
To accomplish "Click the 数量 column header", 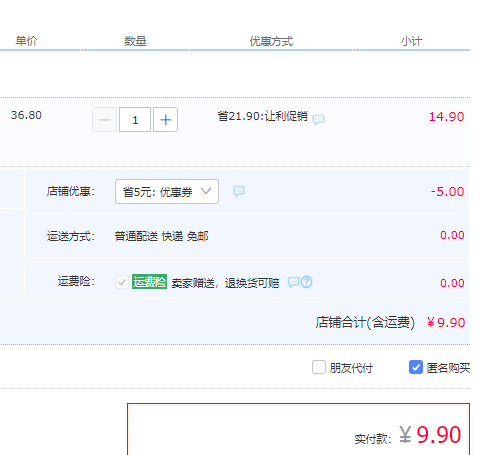I will pyautogui.click(x=135, y=41).
